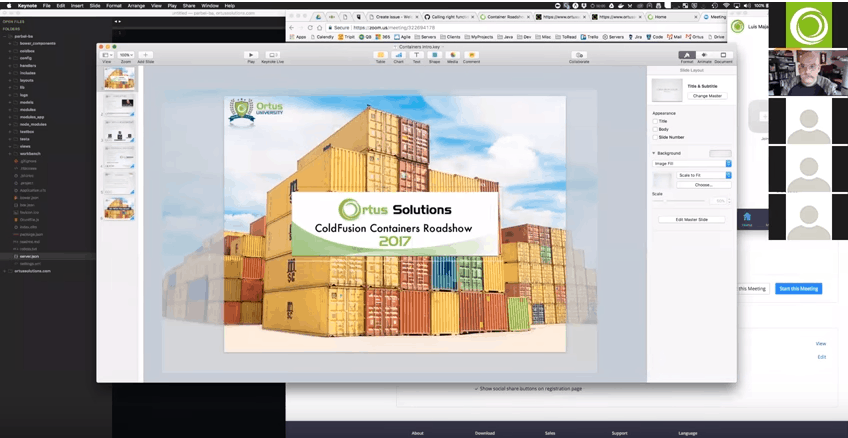
Task: Enable the Slide Number checkbox
Action: pyautogui.click(x=655, y=137)
